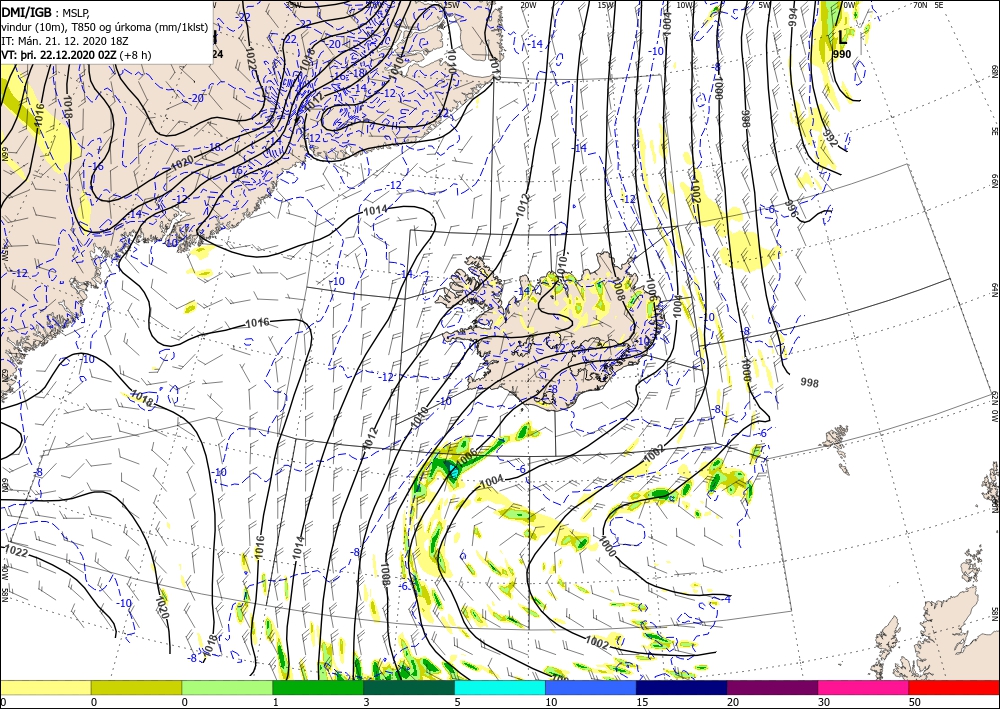Screen dimensions: 1000x709
Task: Click the 'VT: þri. 22.12.2020 02Z' valid time
Action: click(58, 55)
